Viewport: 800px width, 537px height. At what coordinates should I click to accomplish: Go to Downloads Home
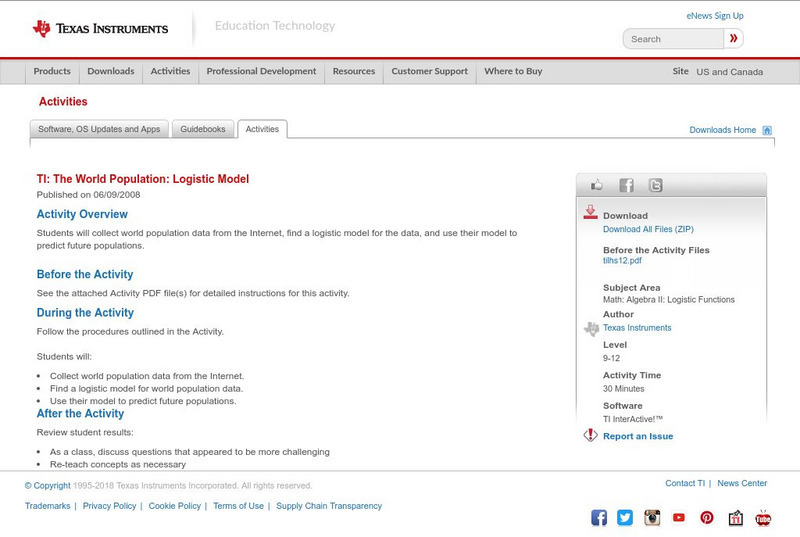[722, 130]
